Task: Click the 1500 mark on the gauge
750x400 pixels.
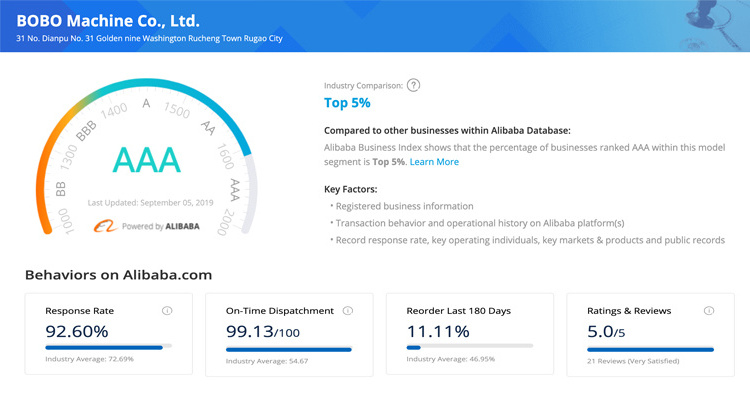Action: click(x=177, y=108)
